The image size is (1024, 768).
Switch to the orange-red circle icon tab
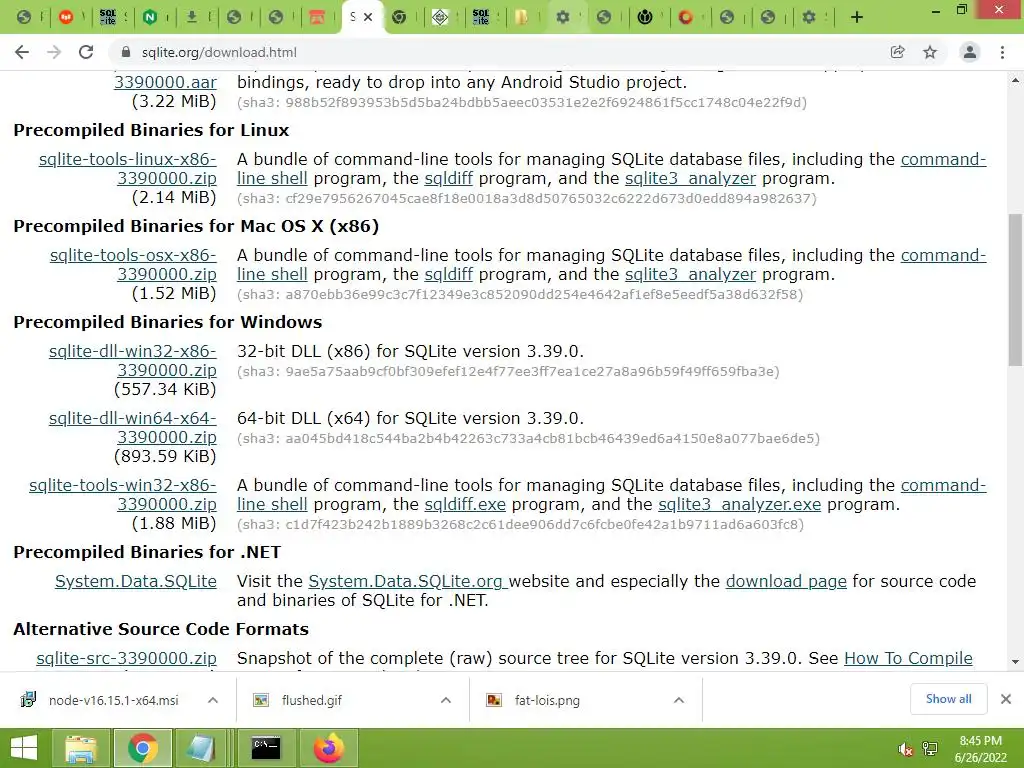click(685, 18)
